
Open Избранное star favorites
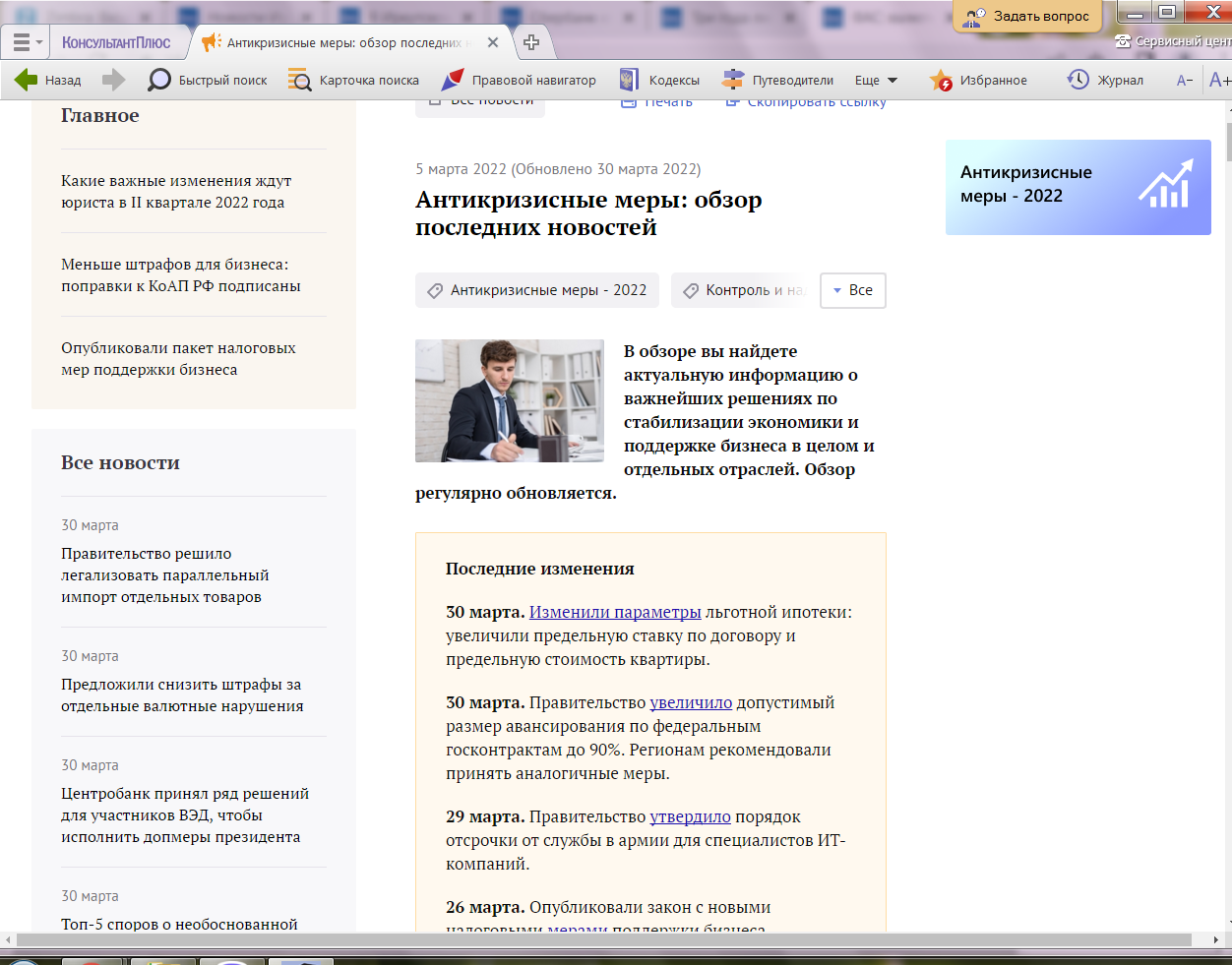coord(942,80)
